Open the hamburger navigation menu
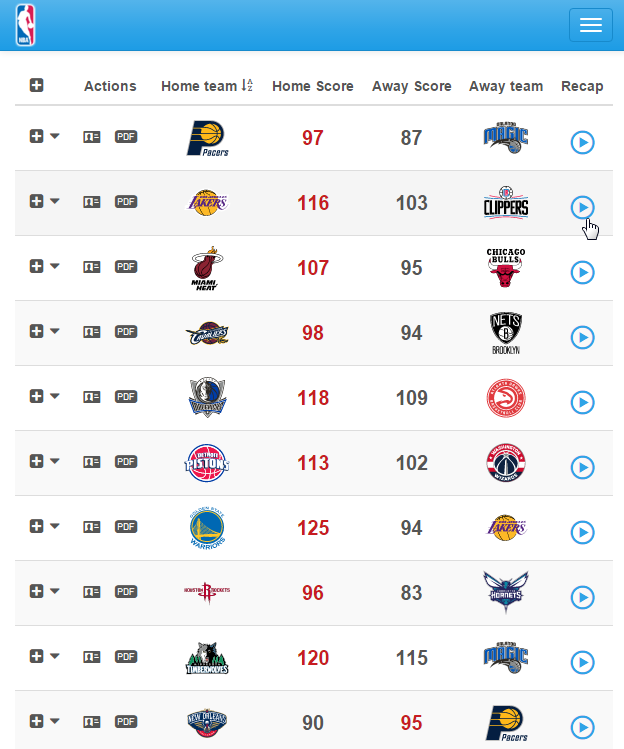The width and height of the screenshot is (624, 749). (x=590, y=25)
